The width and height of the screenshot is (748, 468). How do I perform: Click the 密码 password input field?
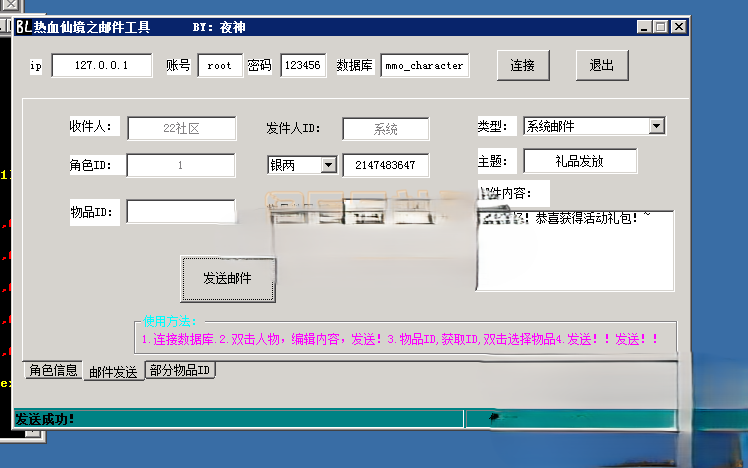(302, 66)
